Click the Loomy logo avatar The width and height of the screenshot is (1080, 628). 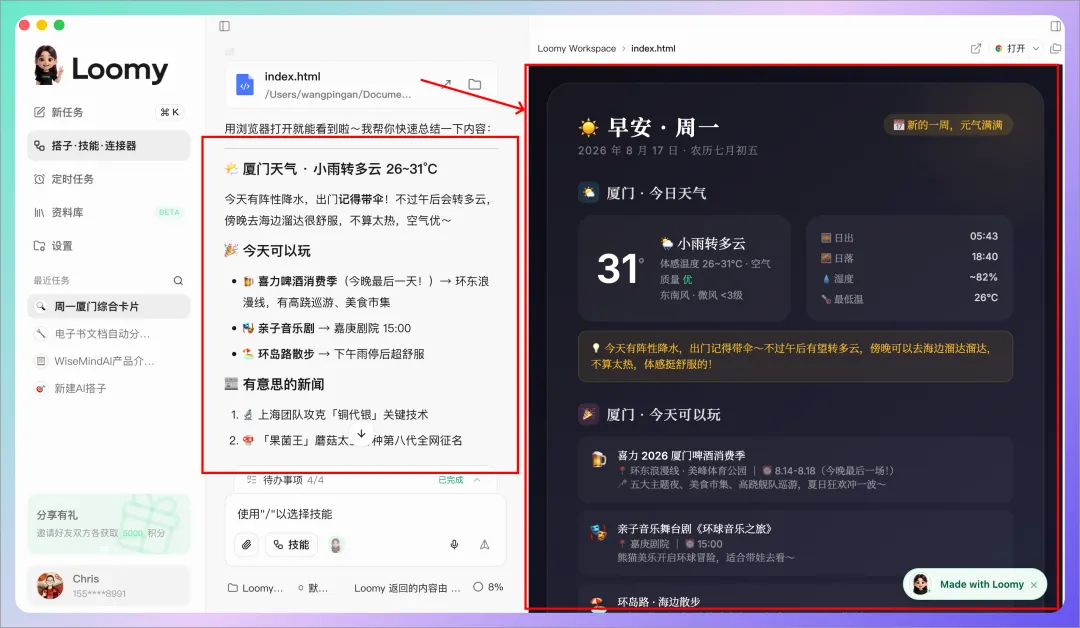coord(47,65)
